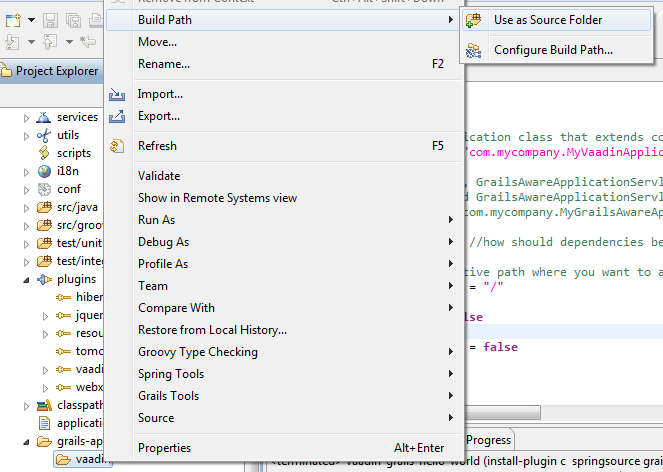
Task: Select the utils scissors icon
Action: point(44,135)
